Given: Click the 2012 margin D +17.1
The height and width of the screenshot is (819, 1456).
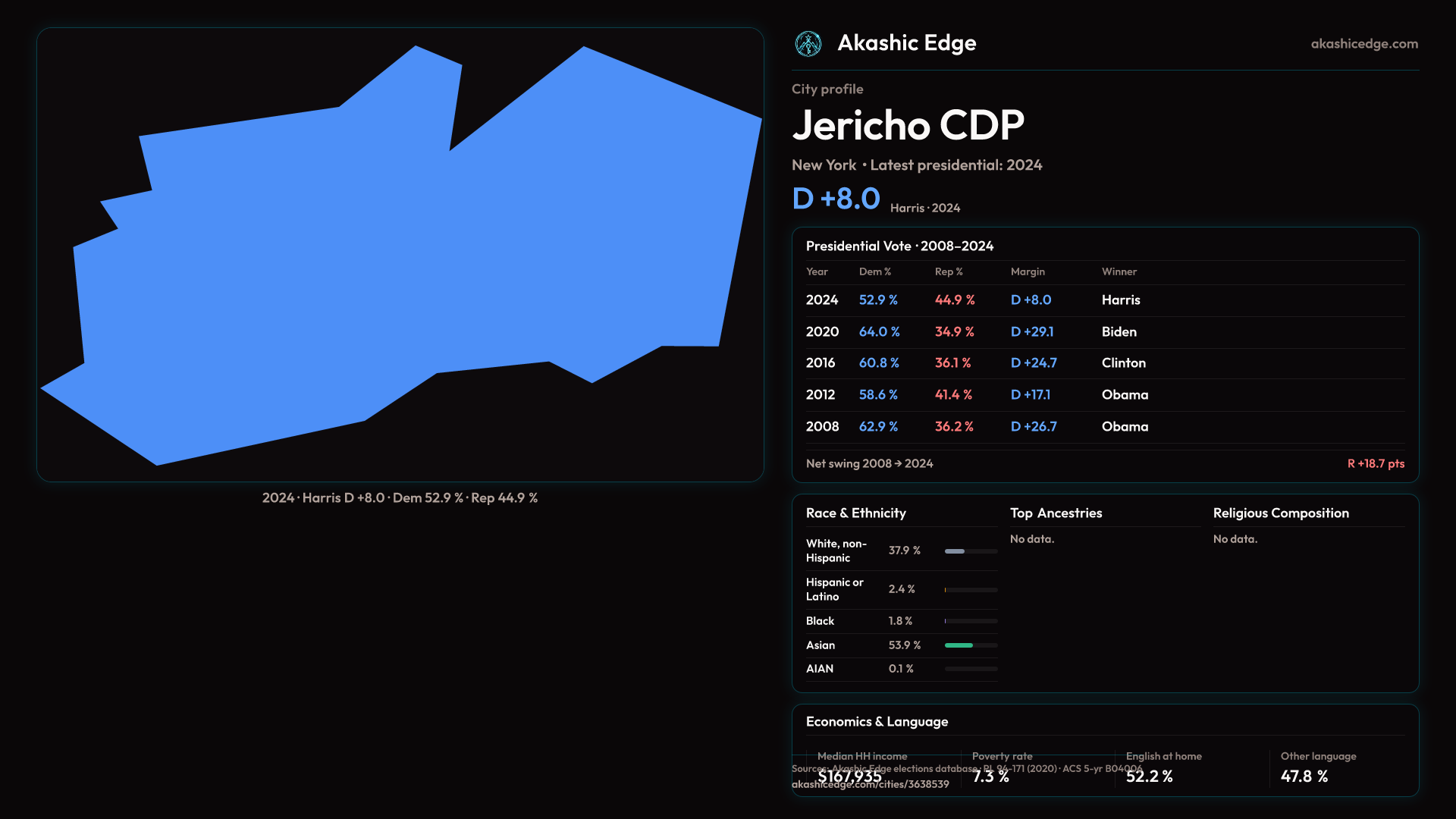Looking at the screenshot, I should 1030,395.
